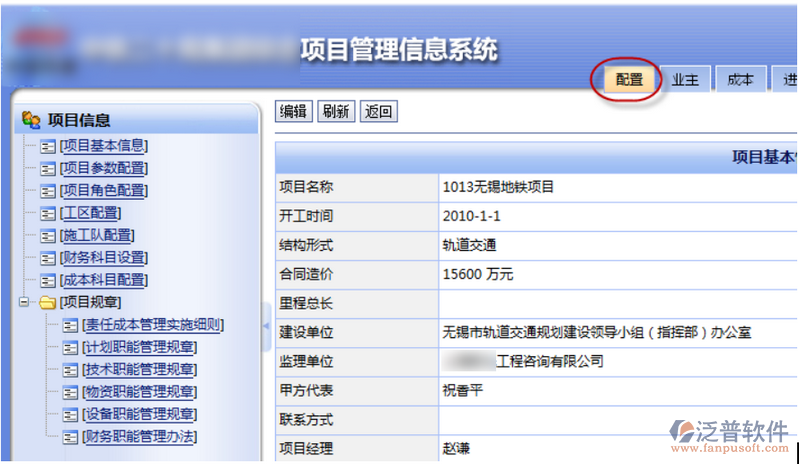Image resolution: width=799 pixels, height=464 pixels.
Task: Switch to the 业主 tab
Action: (x=685, y=80)
